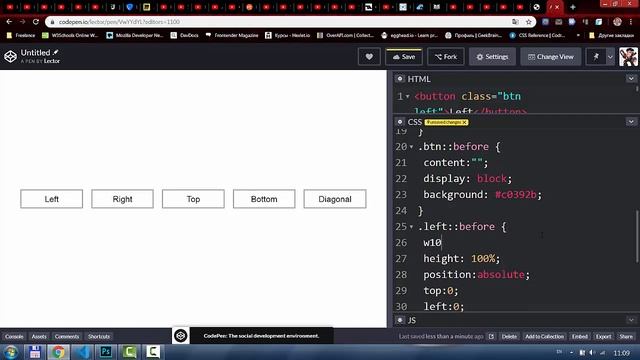The image size is (640, 360).
Task: Open Visual Studio Code from taskbar
Action: pos(83,352)
